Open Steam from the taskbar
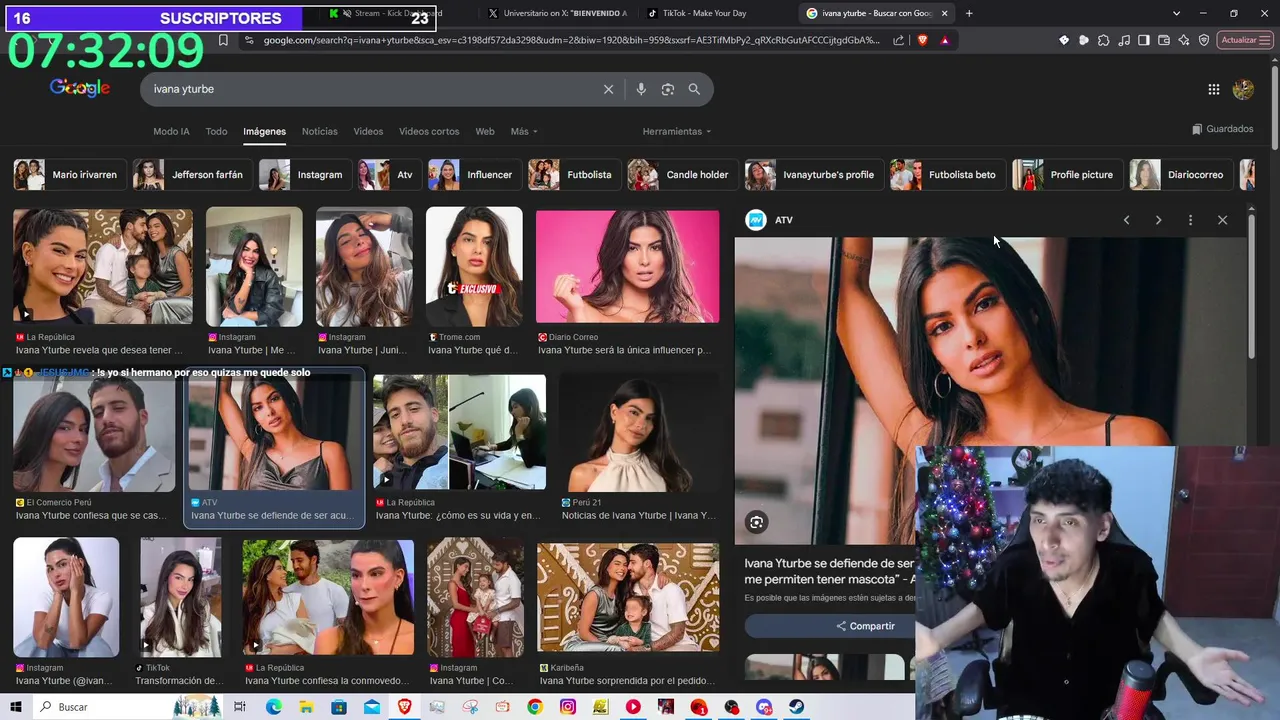 pyautogui.click(x=796, y=707)
